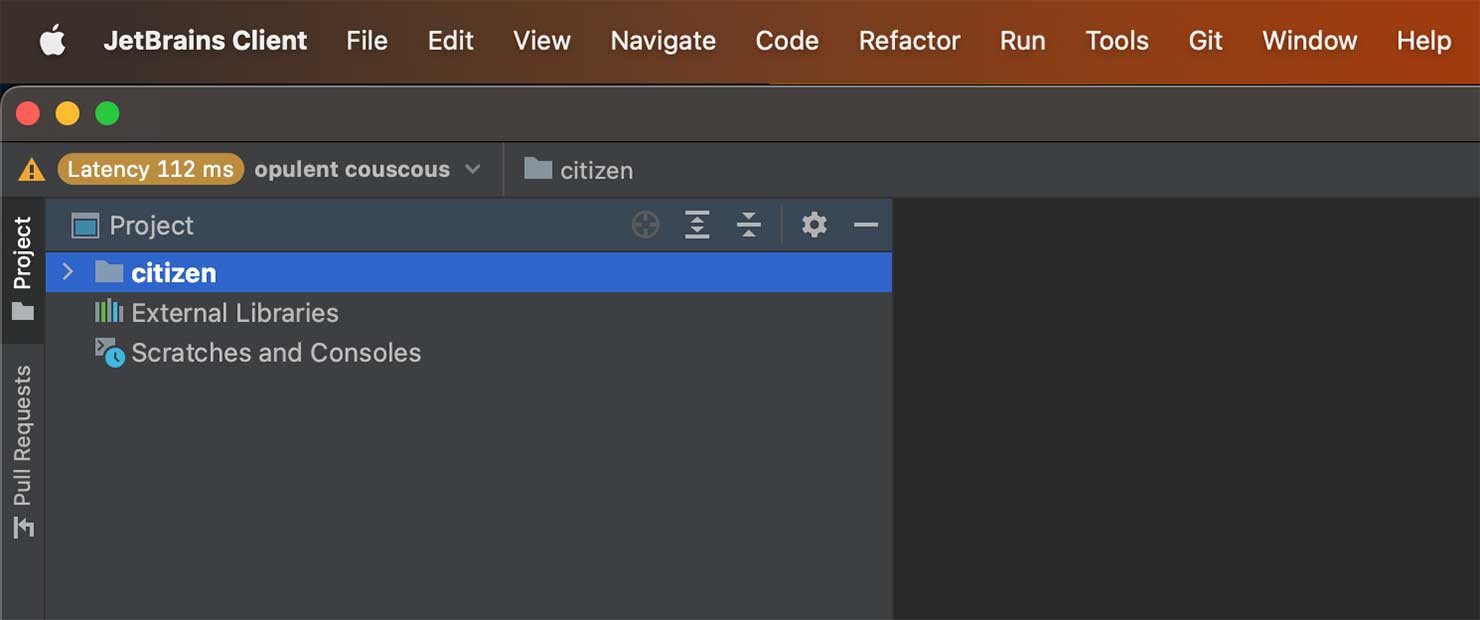Open the Project view selector

133,226
